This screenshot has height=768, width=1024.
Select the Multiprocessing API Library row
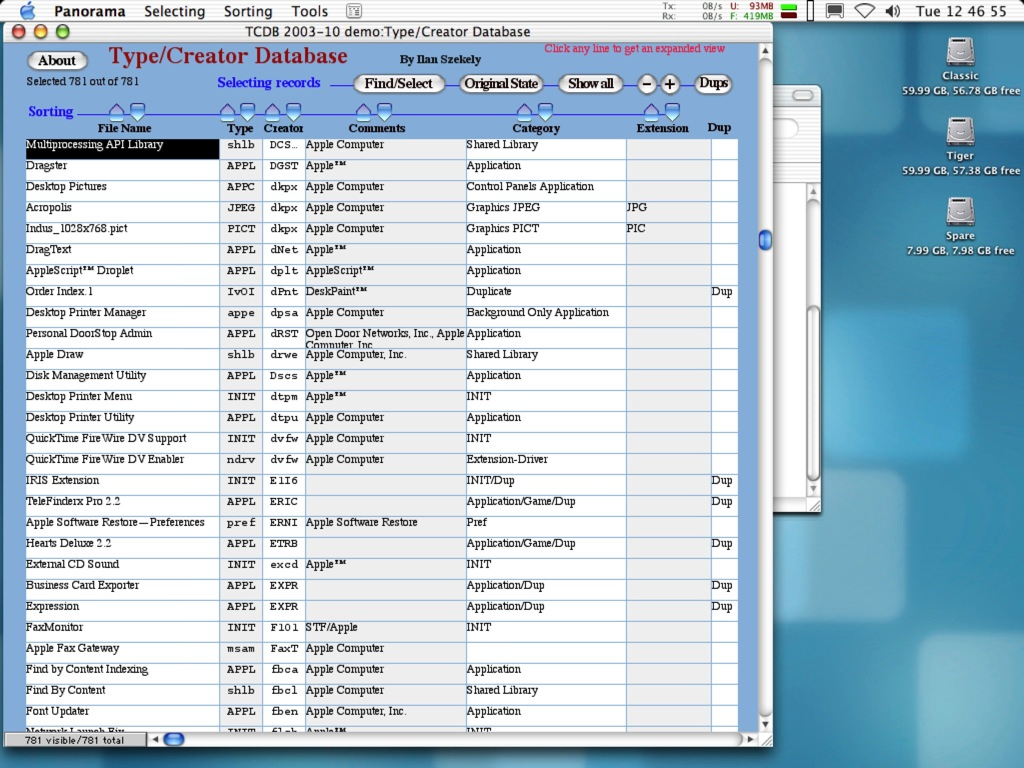[381, 148]
